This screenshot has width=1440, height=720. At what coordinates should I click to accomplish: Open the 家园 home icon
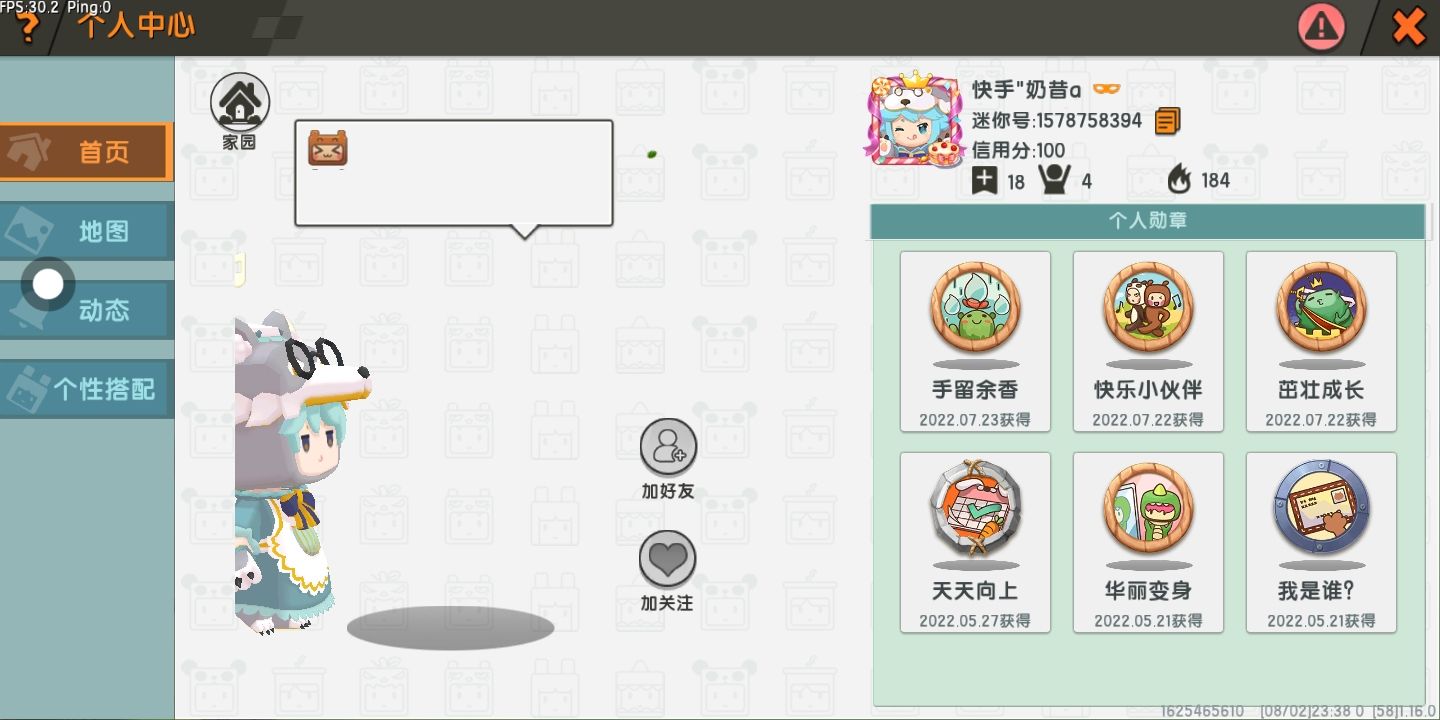tap(240, 102)
